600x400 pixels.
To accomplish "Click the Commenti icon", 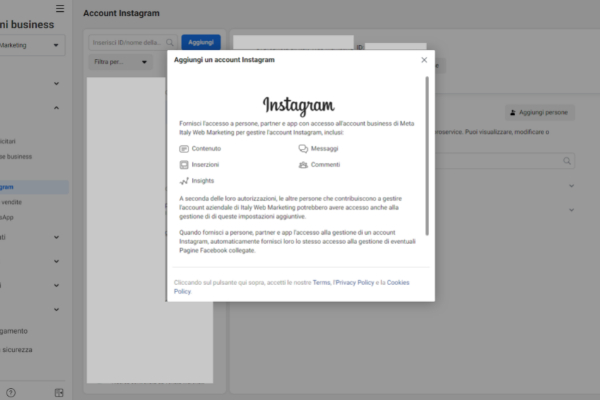I will click(x=303, y=164).
